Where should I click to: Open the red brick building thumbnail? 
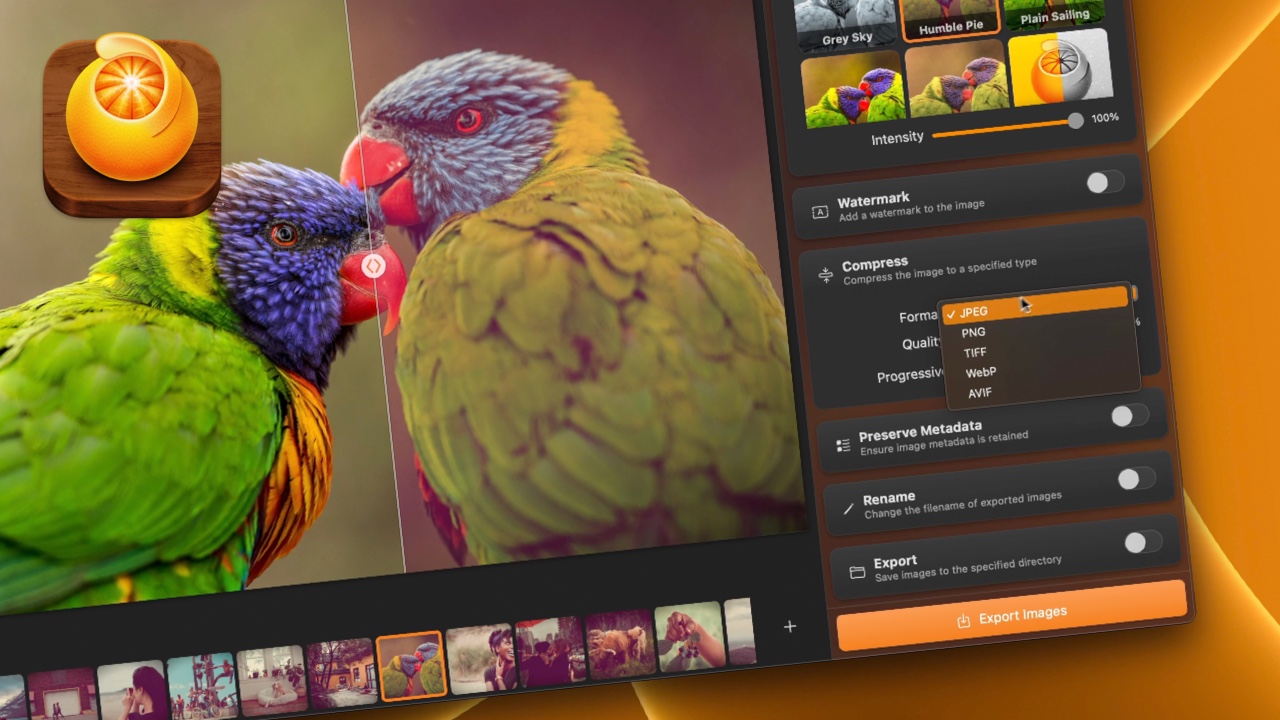coord(62,692)
